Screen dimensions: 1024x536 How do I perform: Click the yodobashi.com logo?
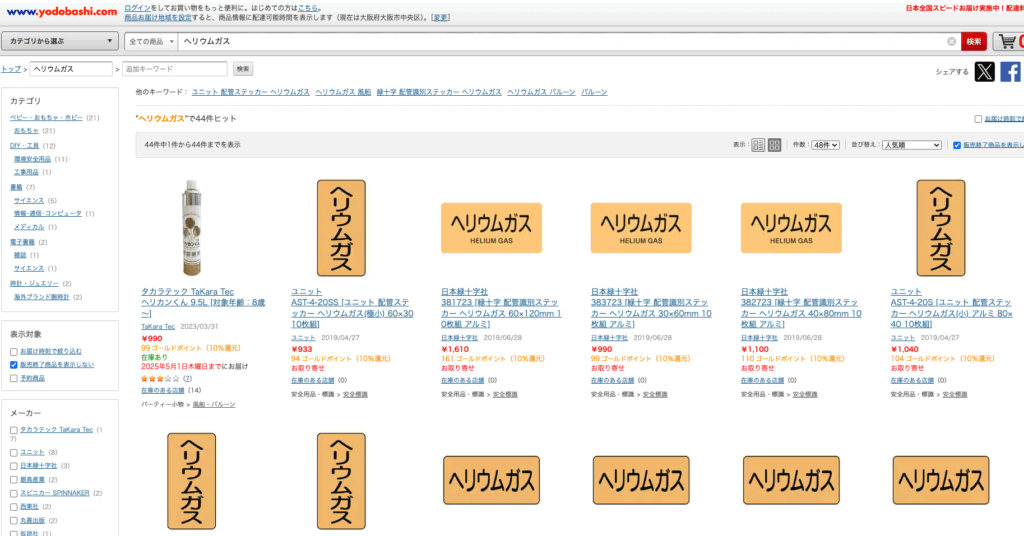click(61, 12)
